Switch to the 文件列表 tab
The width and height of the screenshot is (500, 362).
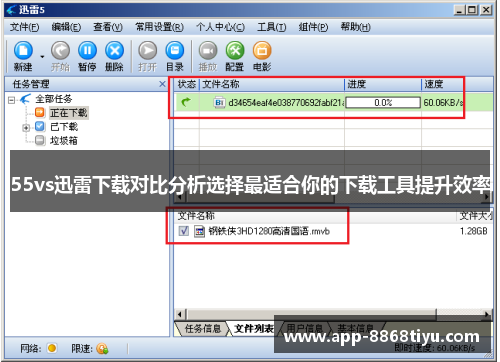click(254, 329)
